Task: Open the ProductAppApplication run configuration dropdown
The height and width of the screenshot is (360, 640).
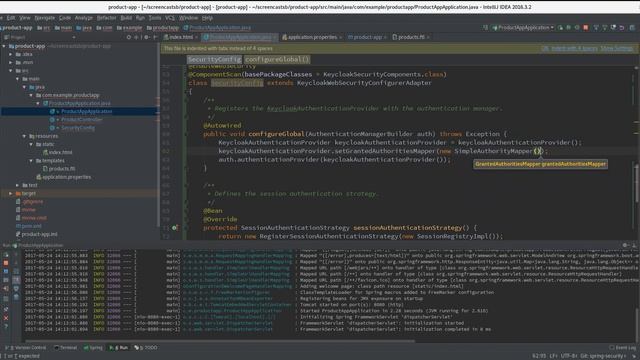Action: coord(523,28)
